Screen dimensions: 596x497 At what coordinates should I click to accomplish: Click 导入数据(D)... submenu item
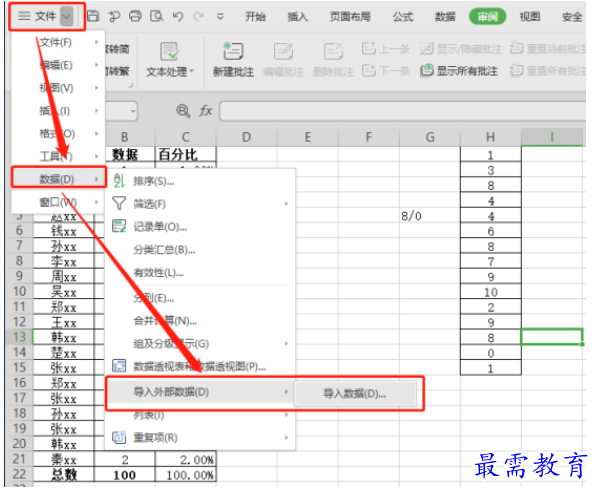(x=355, y=394)
